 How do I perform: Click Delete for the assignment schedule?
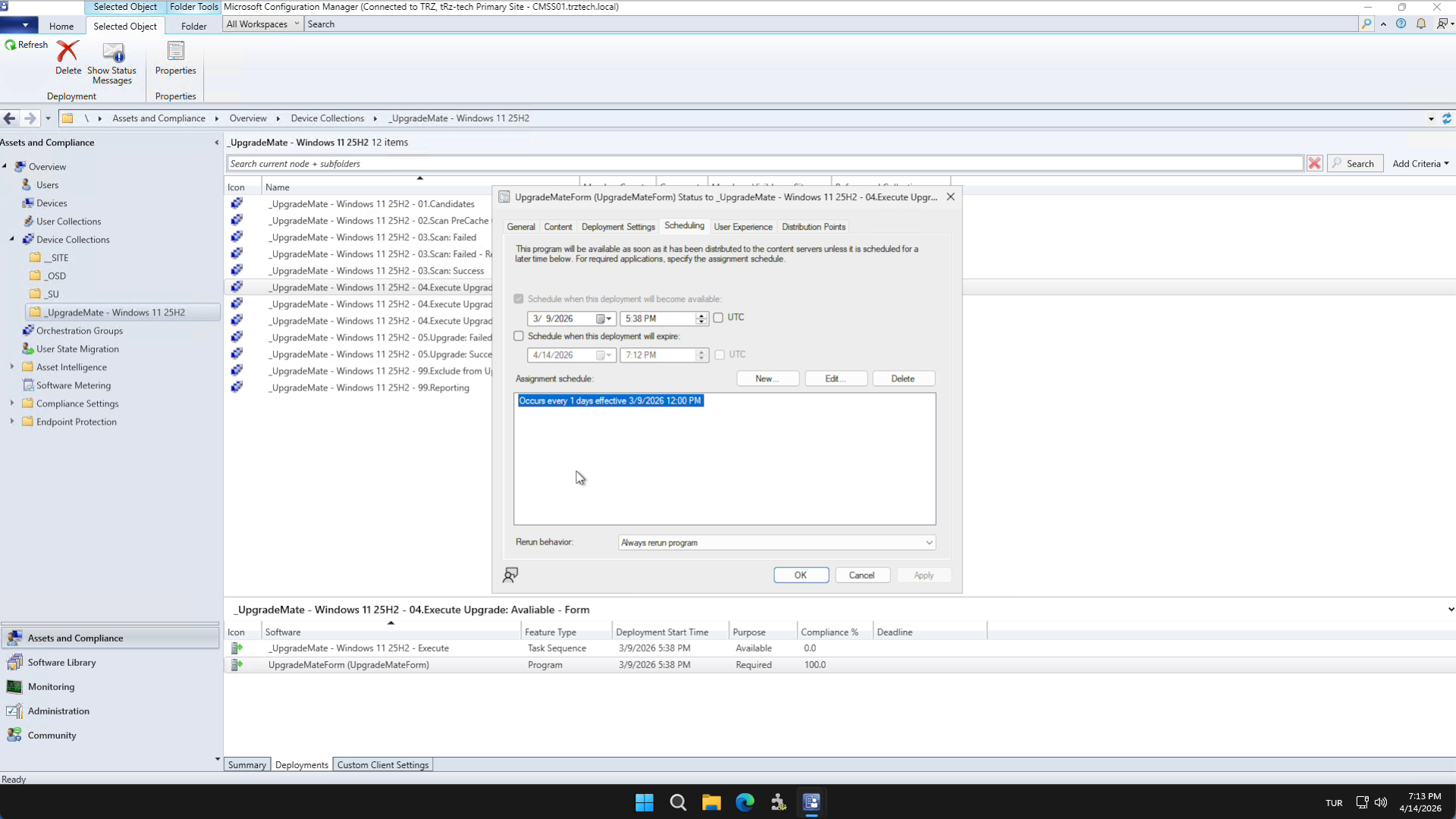(x=902, y=378)
